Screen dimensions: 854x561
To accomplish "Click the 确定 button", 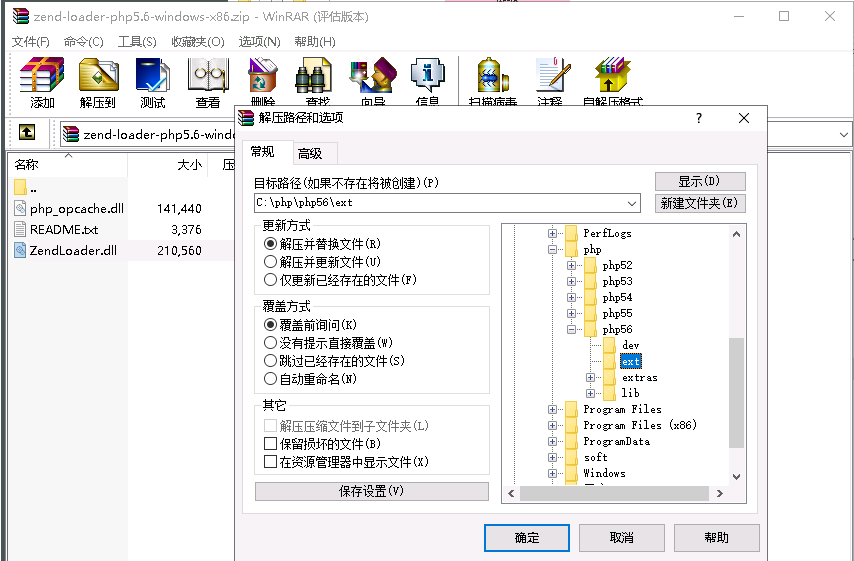I will (526, 537).
